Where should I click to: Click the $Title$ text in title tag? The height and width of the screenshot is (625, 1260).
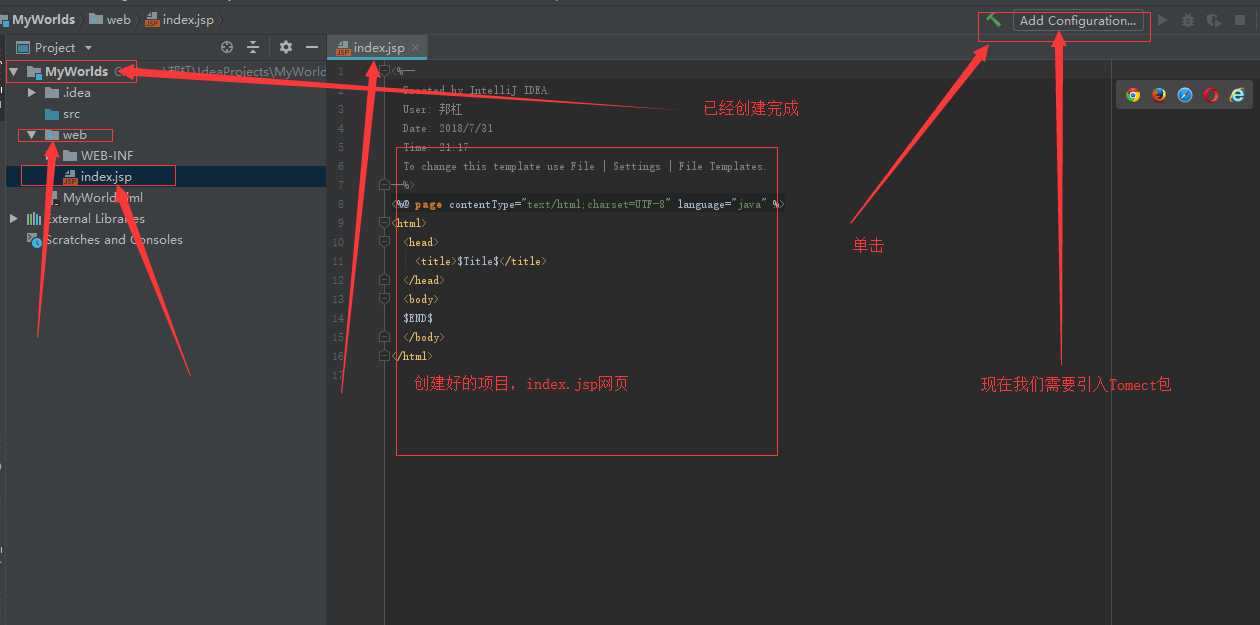(x=477, y=261)
